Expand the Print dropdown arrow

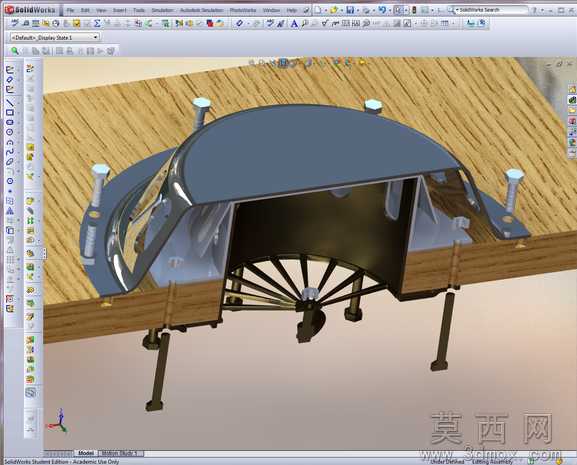click(x=374, y=11)
